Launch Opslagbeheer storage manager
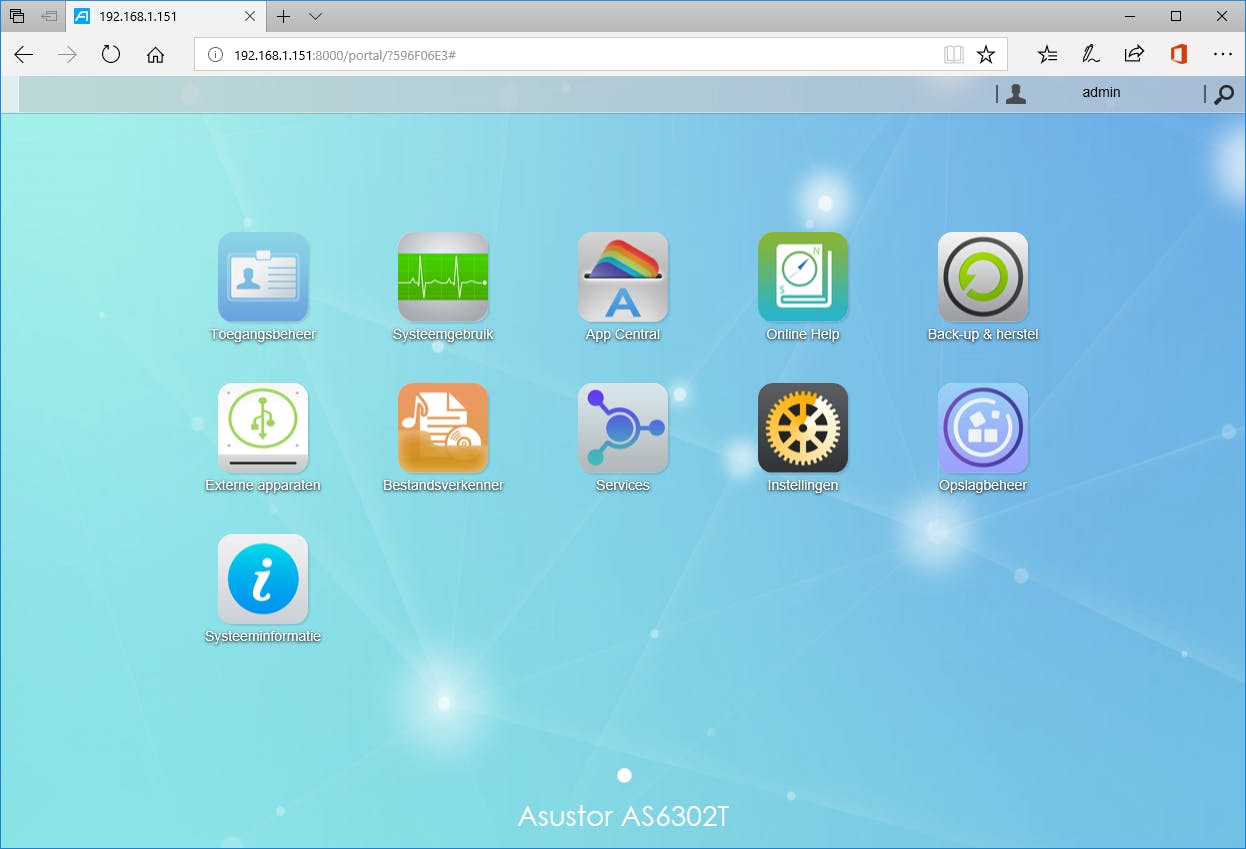Viewport: 1246px width, 849px height. click(983, 428)
